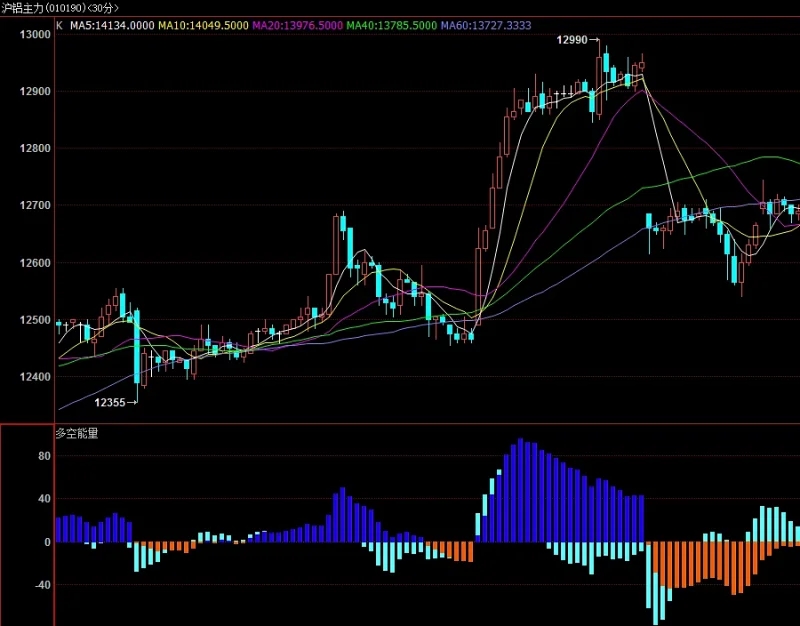The width and height of the screenshot is (800, 626).
Task: Select the green MA40 moving average label
Action: (x=391, y=26)
